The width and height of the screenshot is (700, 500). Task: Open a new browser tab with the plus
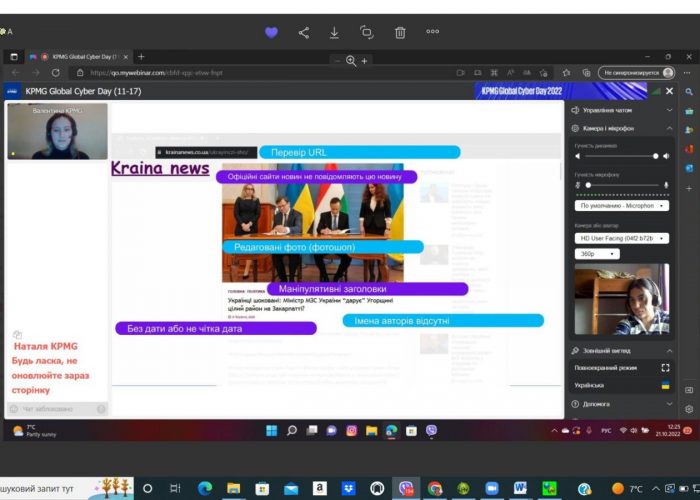[141, 57]
